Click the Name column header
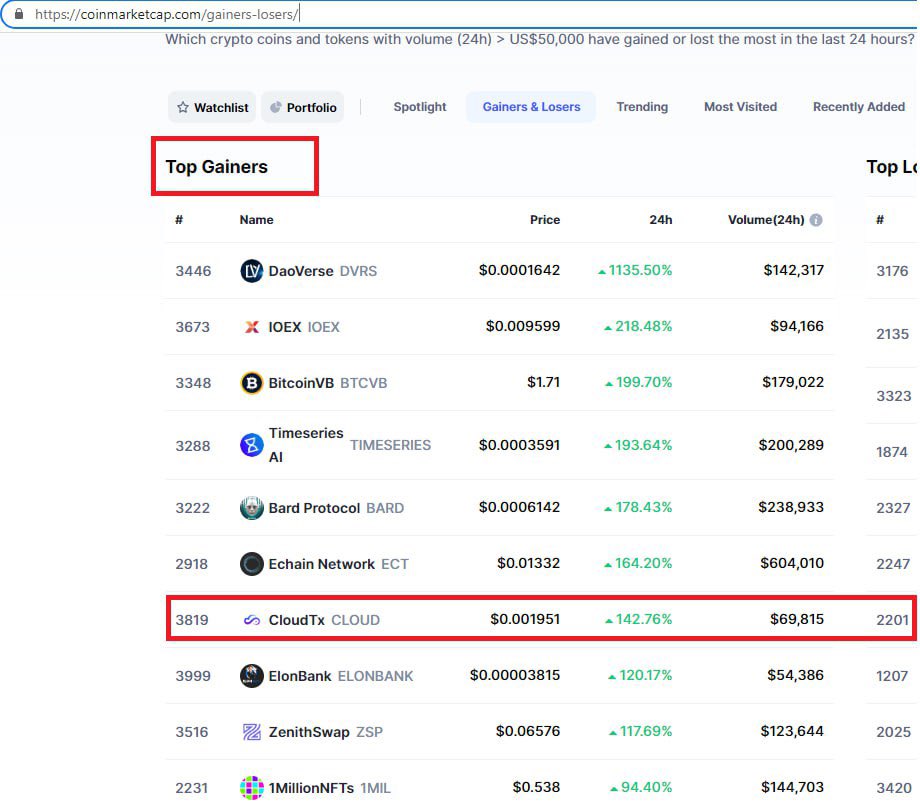This screenshot has width=920, height=810. [x=256, y=220]
